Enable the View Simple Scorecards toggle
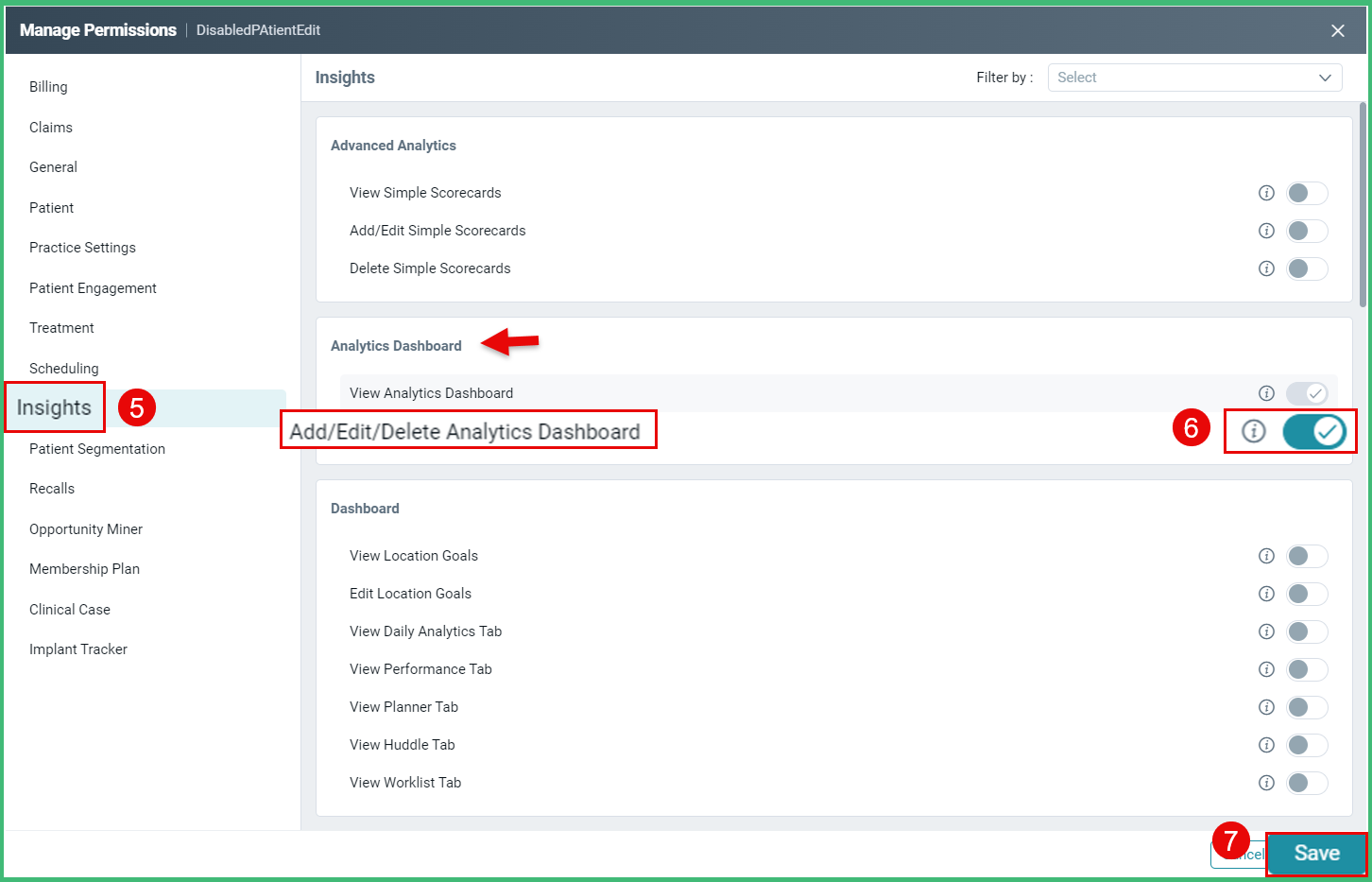Viewport: 1372px width, 882px height. click(1307, 193)
